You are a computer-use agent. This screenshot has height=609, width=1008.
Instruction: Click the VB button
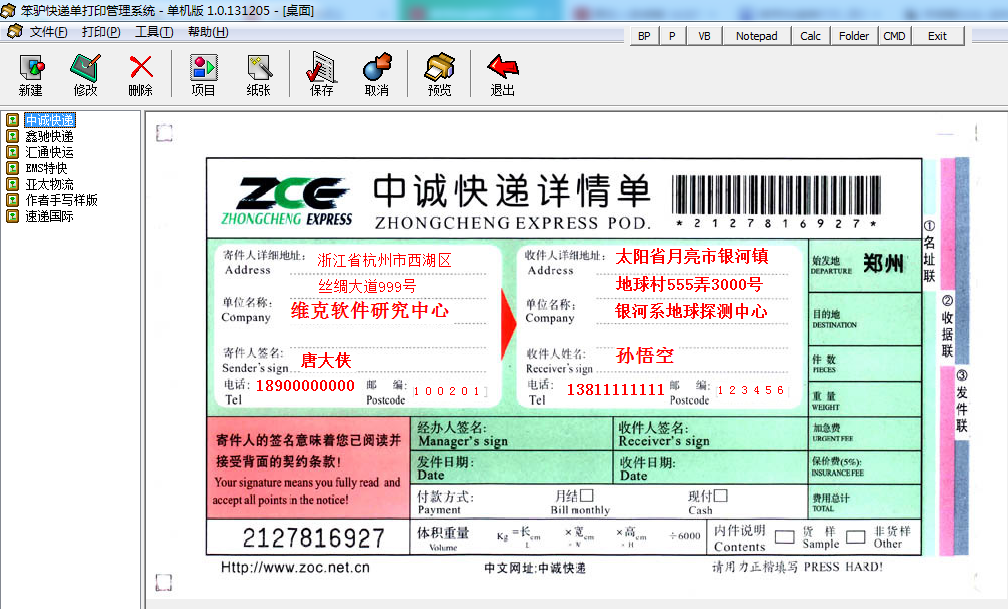pyautogui.click(x=705, y=36)
